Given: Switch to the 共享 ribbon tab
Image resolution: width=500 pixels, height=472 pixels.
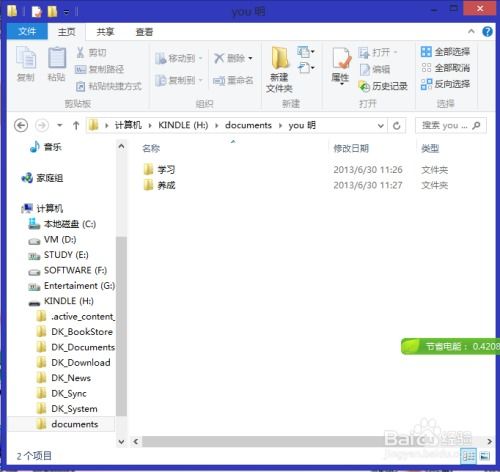Looking at the screenshot, I should pos(105,32).
